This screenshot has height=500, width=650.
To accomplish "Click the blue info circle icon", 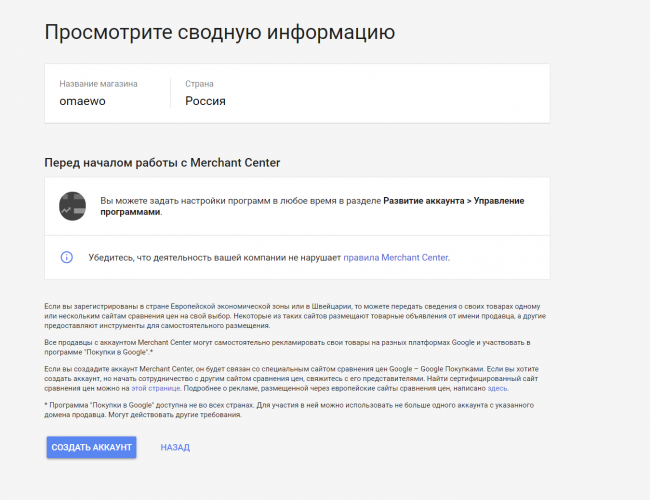I will 67,257.
